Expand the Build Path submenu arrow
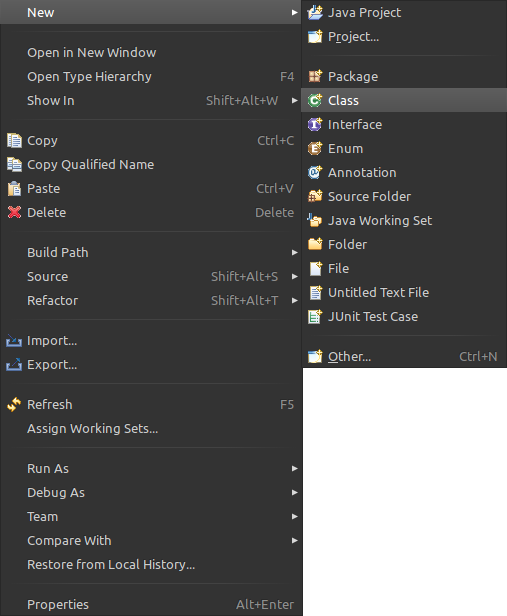Viewport: 507px width, 616px height. point(295,253)
